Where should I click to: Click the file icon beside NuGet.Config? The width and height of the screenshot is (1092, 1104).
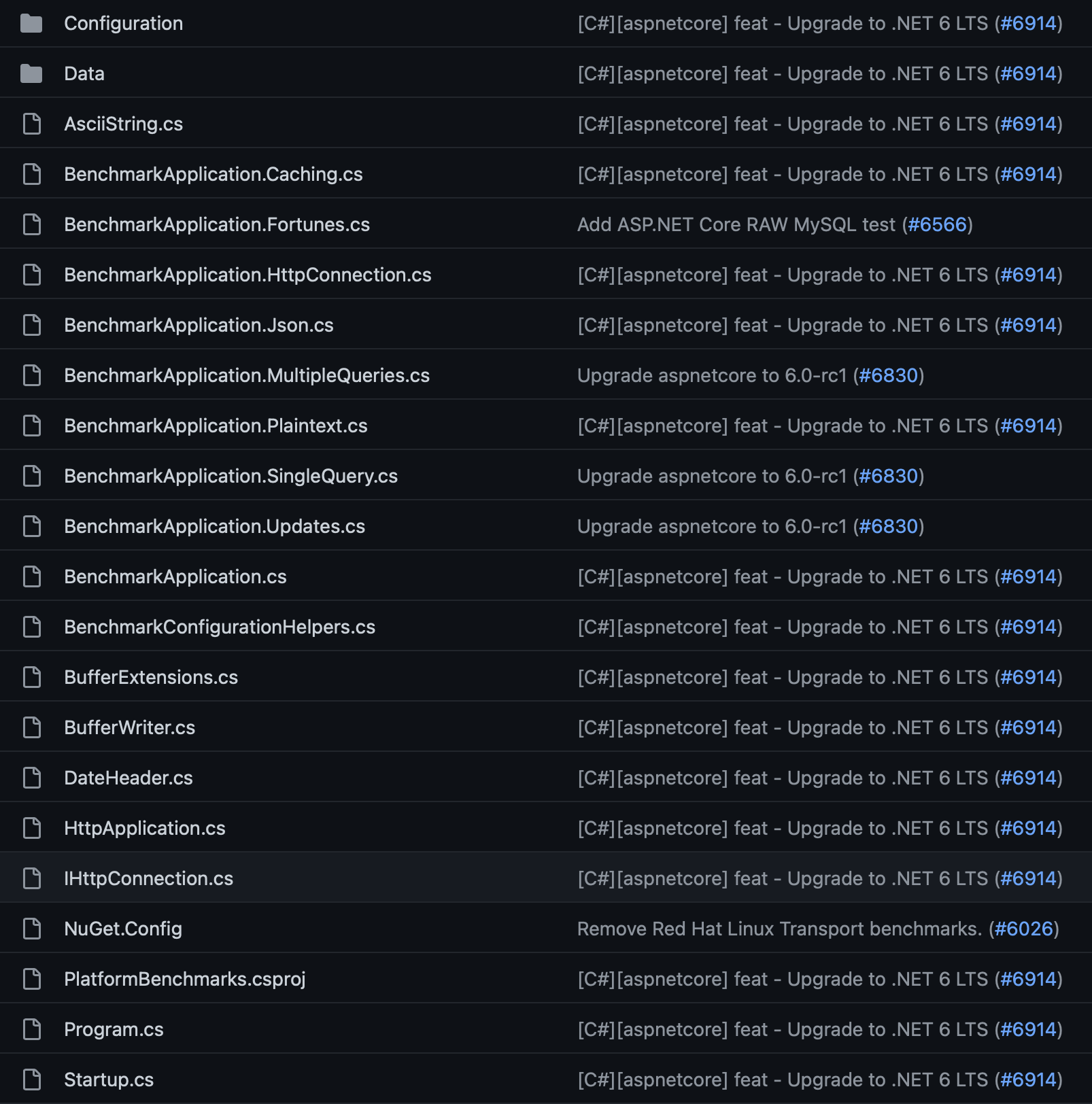(32, 929)
